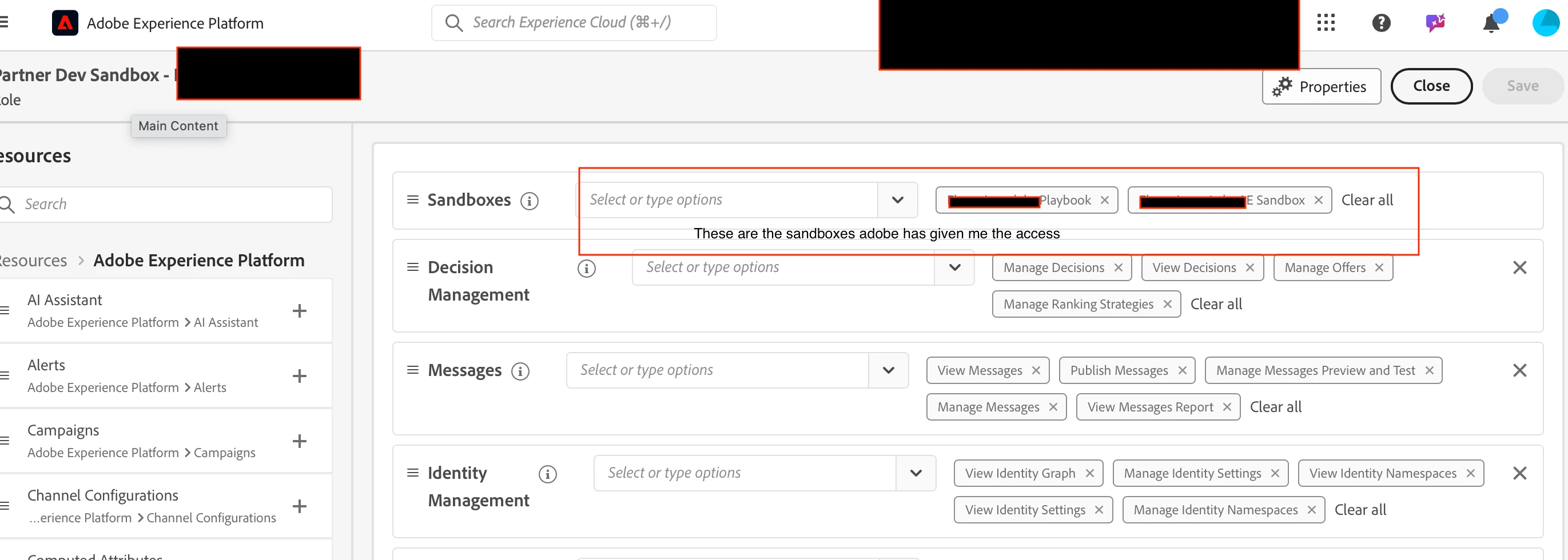Remove the Manage Identity Namespaces tag

[x=1311, y=510]
